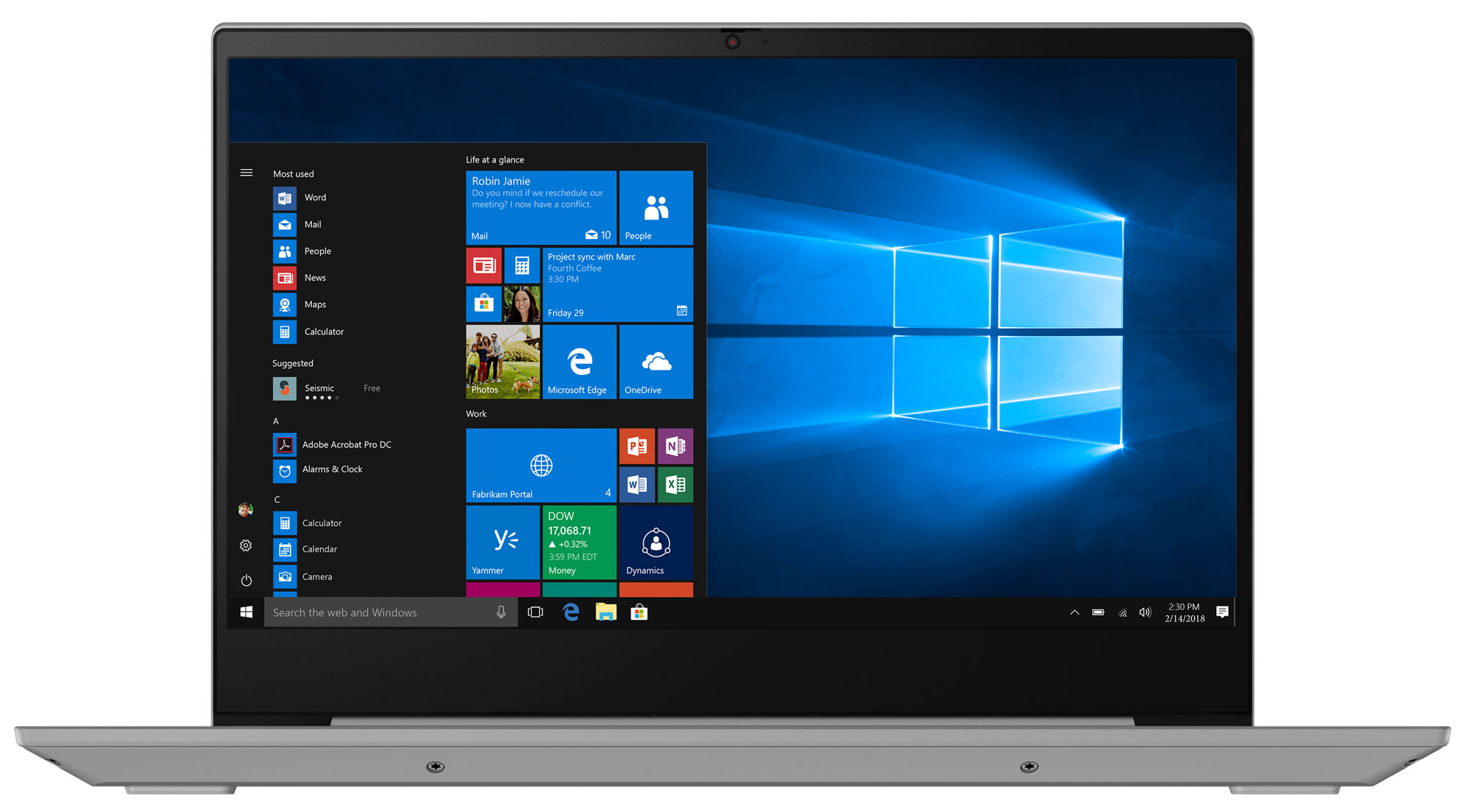Open small Store tile
1465x812 pixels.
tap(484, 304)
